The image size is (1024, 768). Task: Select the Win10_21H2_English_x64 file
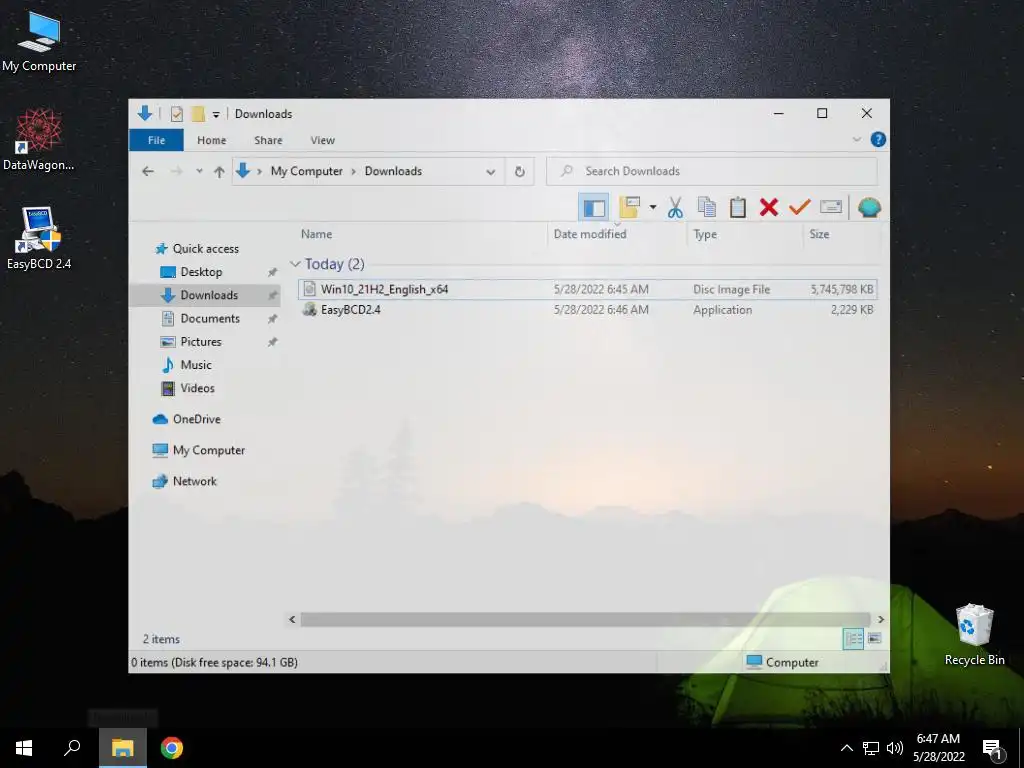coord(587,289)
